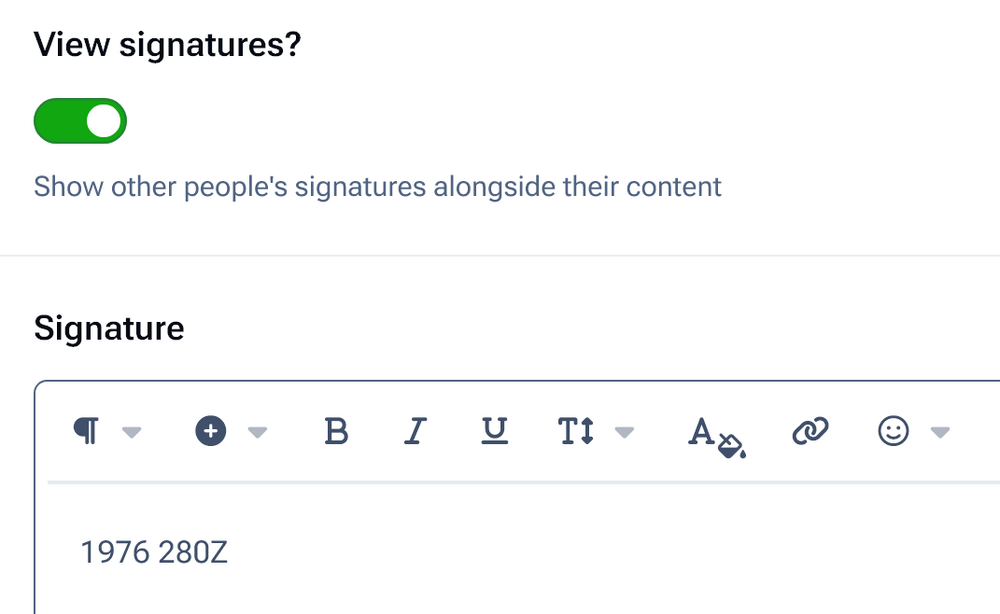Open the insert dropdown arrow beside plus
The width and height of the screenshot is (1000, 614).
[x=257, y=432]
